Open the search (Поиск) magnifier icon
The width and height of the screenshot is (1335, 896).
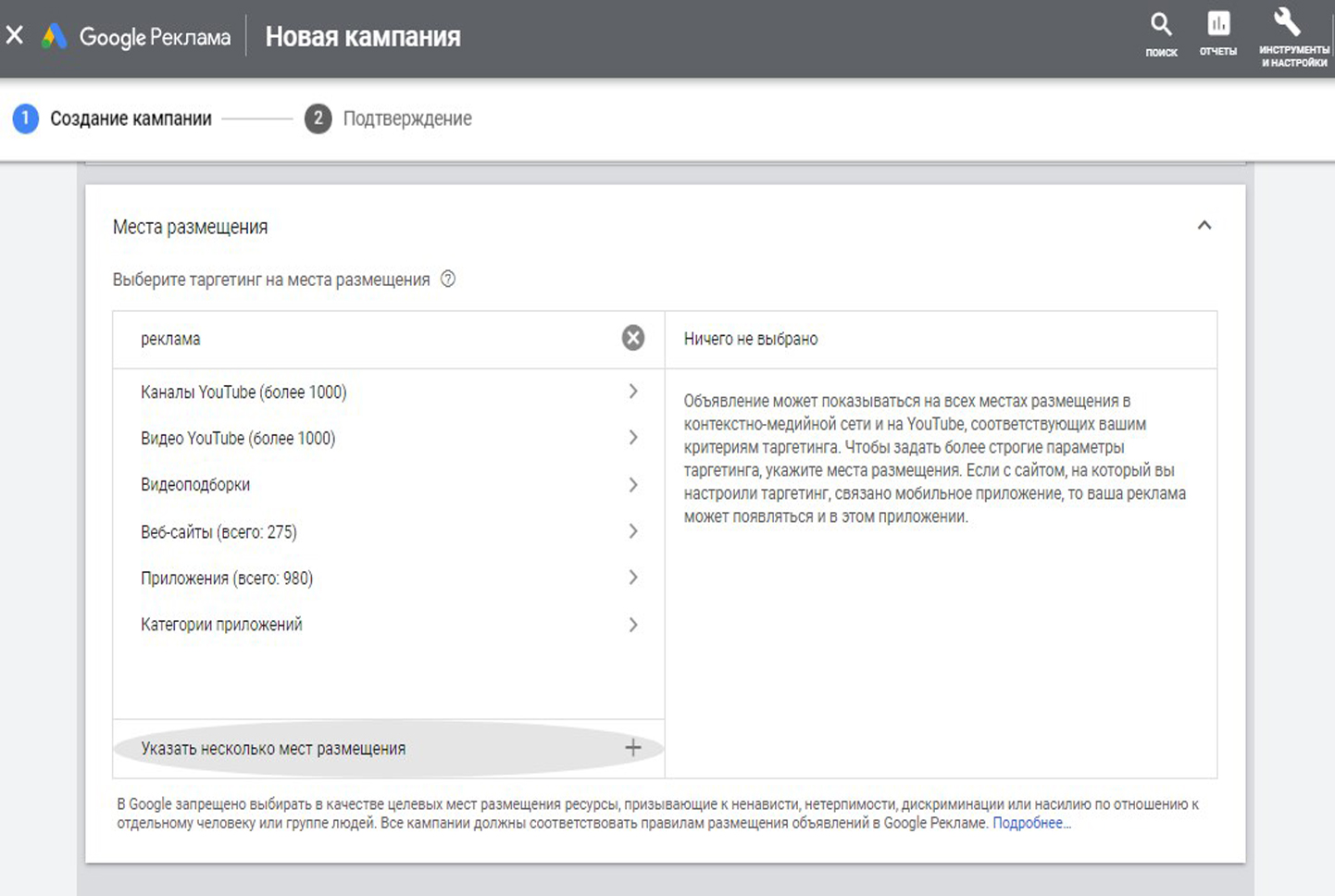click(x=1161, y=25)
